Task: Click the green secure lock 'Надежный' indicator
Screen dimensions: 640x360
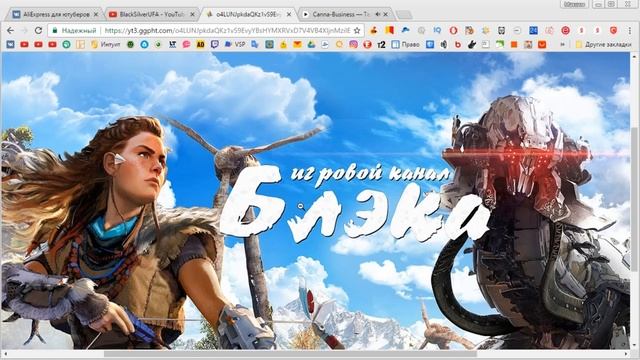Action: click(x=74, y=31)
